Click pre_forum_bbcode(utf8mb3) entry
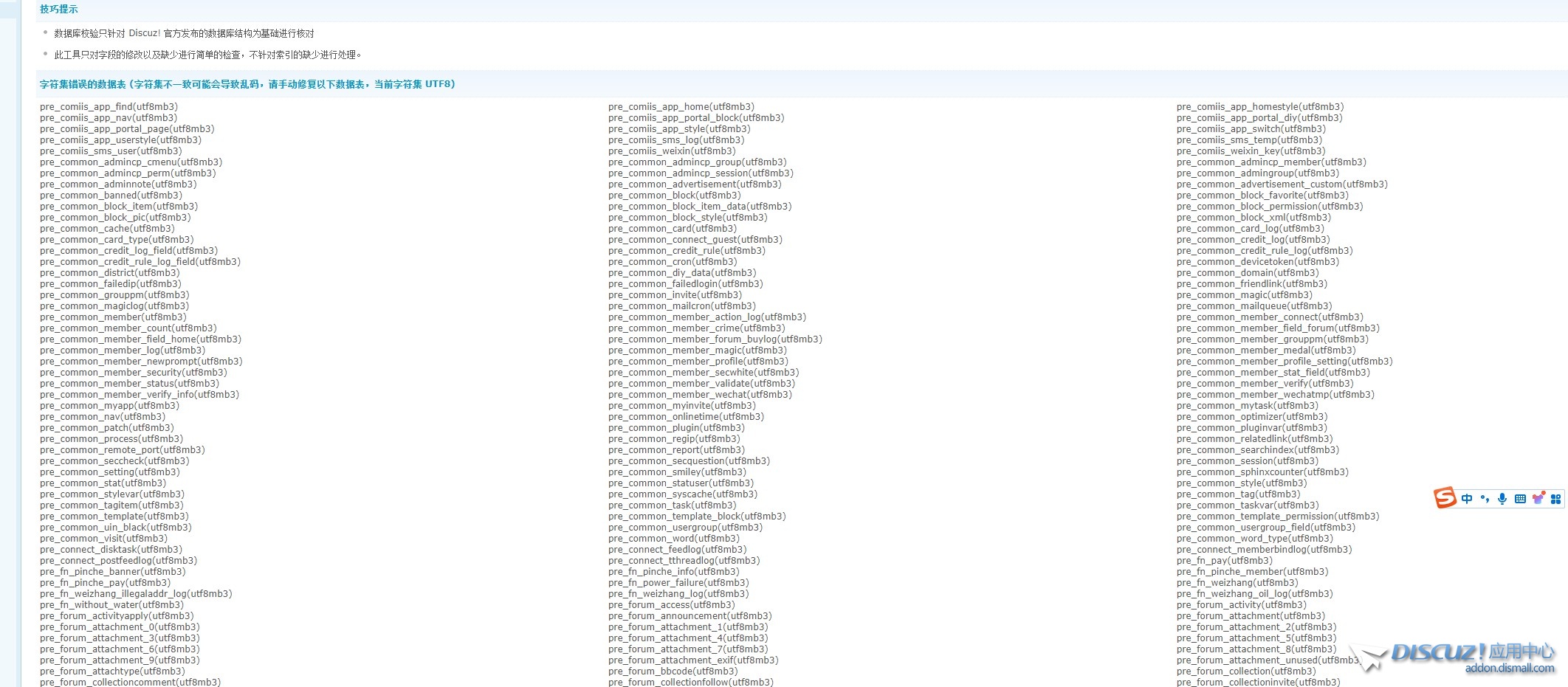 673,672
